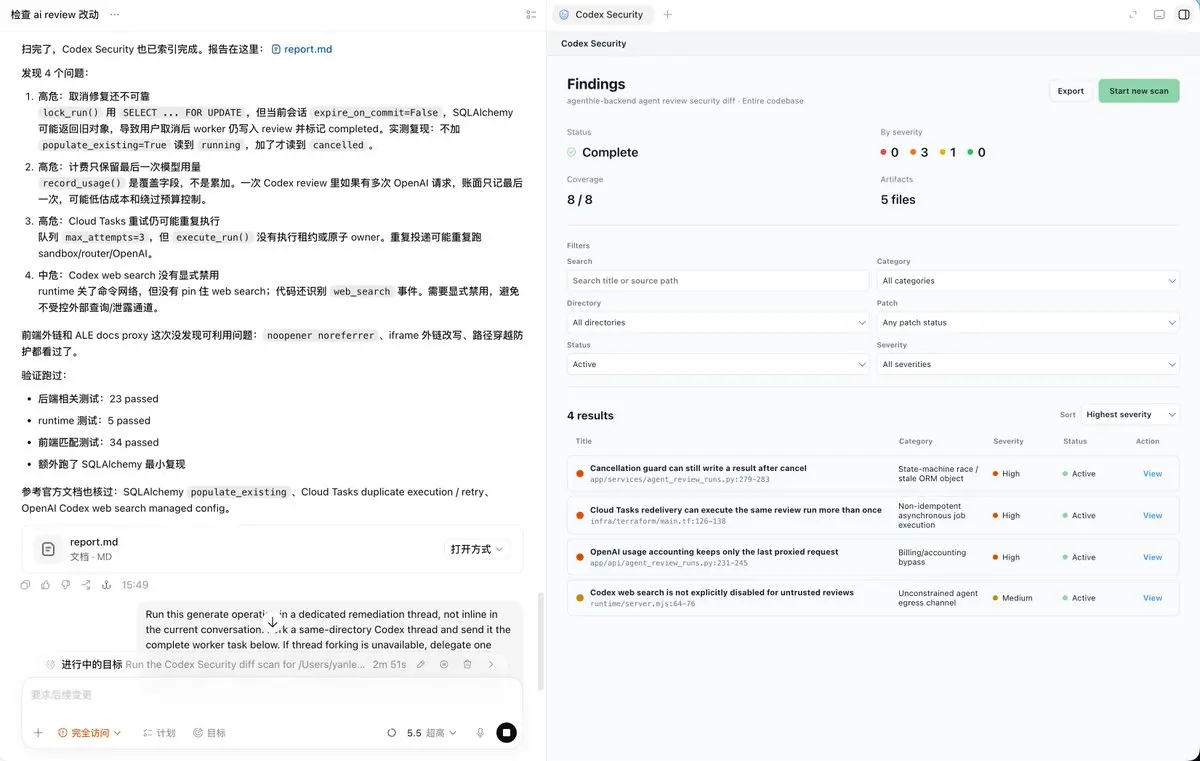
Task: Click the Start new scan button
Action: (1139, 91)
